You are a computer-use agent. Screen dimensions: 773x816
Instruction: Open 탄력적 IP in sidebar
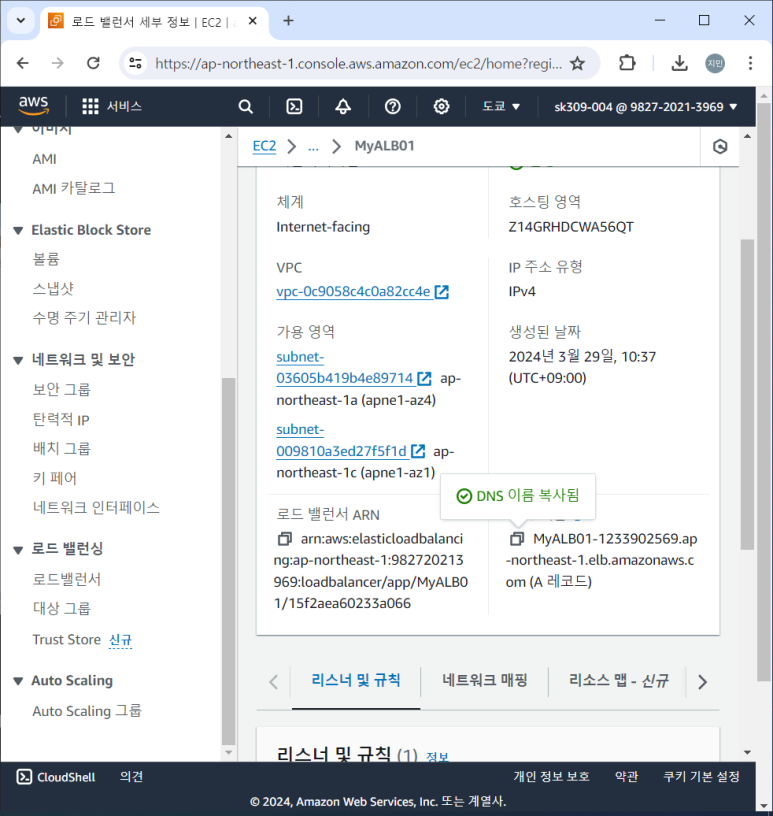point(61,419)
